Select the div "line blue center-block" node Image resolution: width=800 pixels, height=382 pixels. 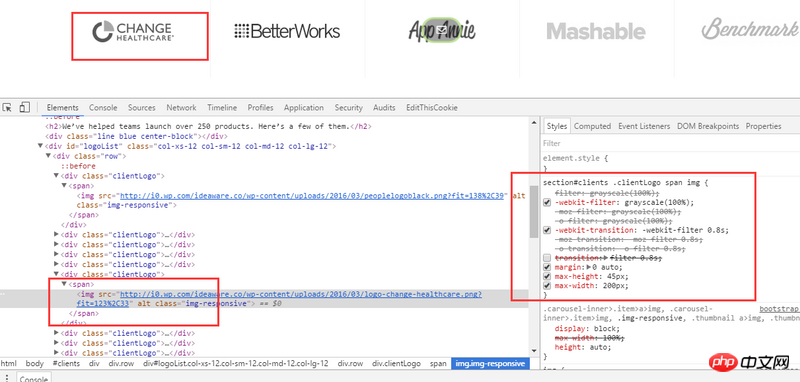coord(136,136)
